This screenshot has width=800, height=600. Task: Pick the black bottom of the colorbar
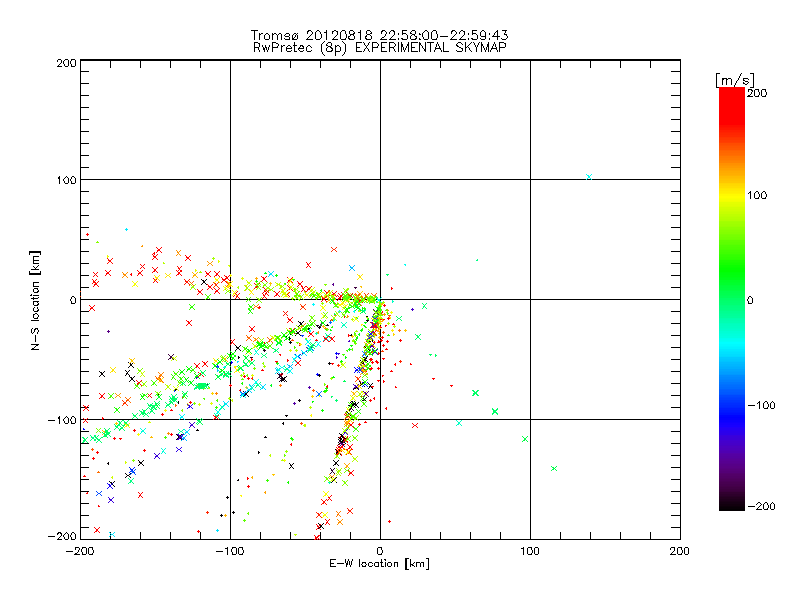coord(732,502)
